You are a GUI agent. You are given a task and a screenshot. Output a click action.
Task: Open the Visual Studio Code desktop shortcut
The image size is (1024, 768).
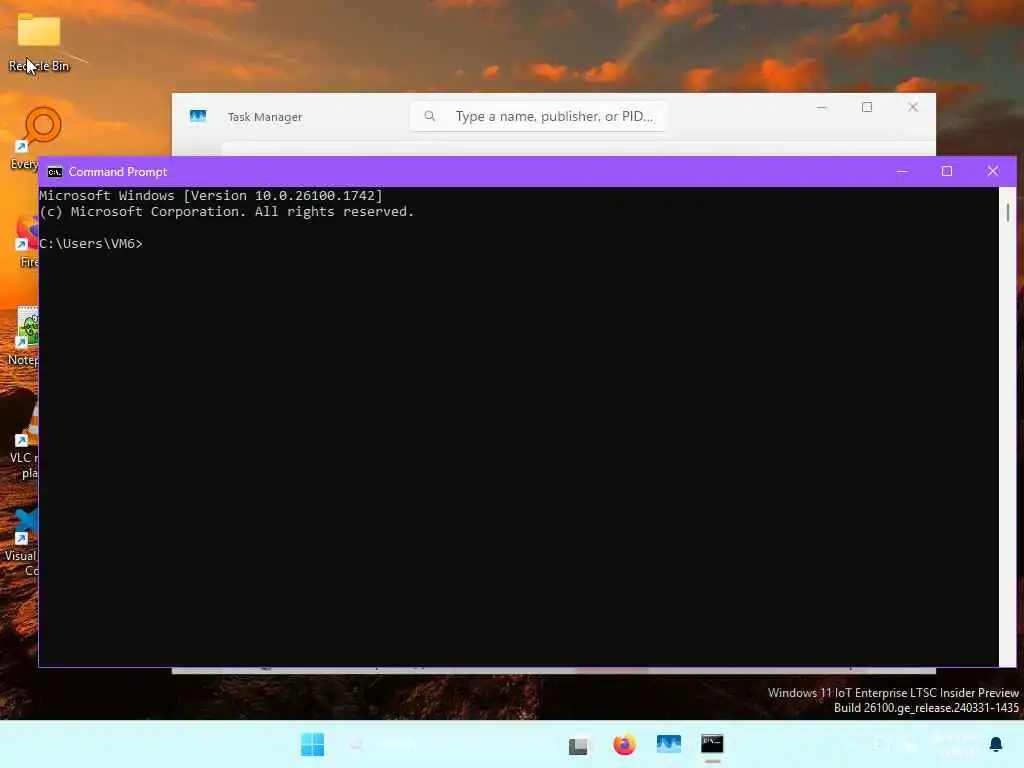click(24, 541)
